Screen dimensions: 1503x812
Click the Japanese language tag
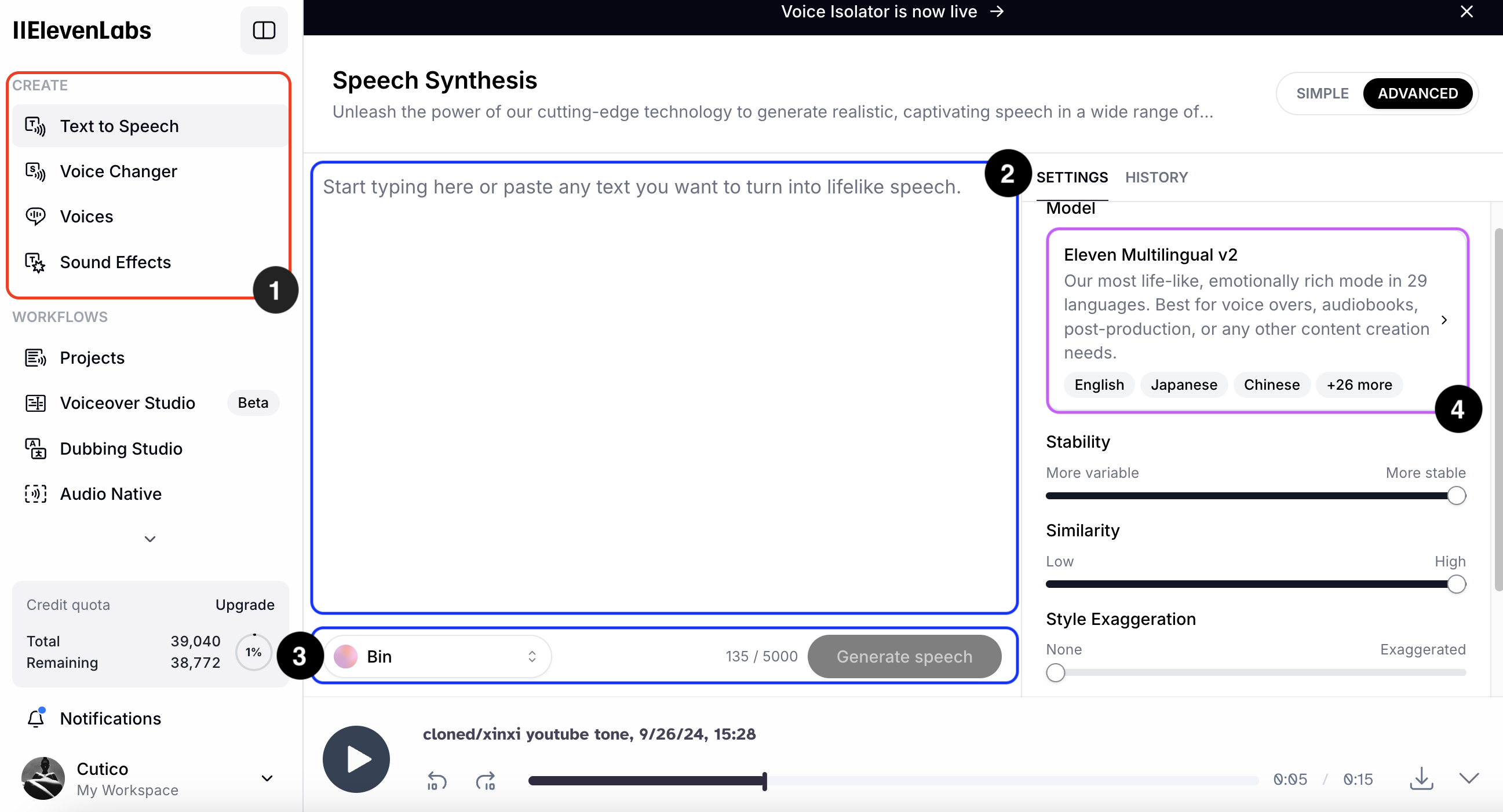pos(1184,385)
